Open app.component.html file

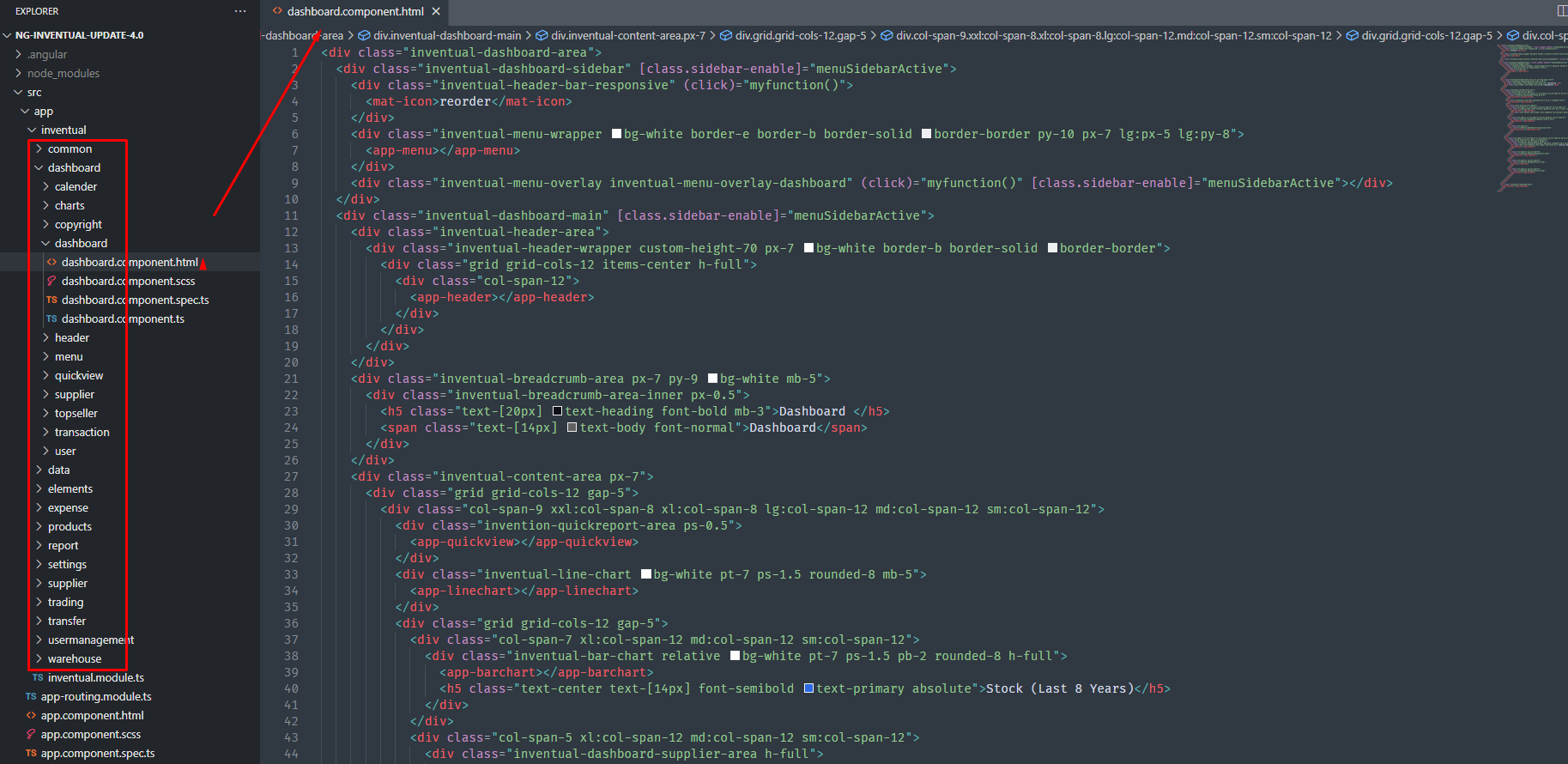[93, 715]
